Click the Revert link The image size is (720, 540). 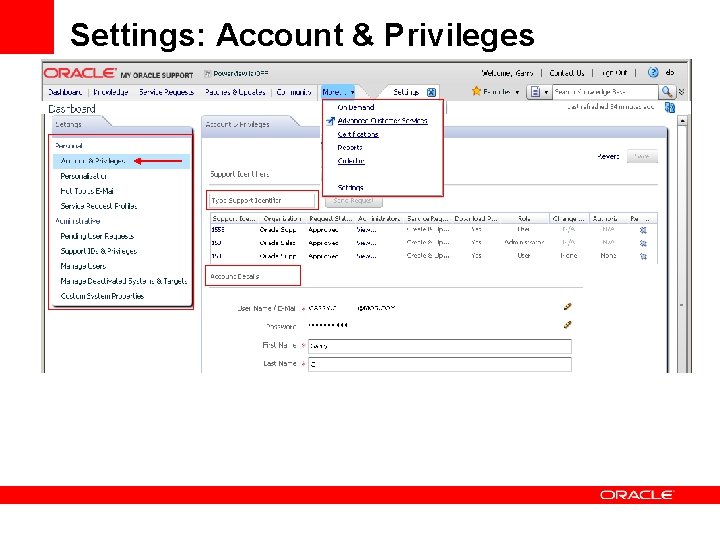point(608,156)
